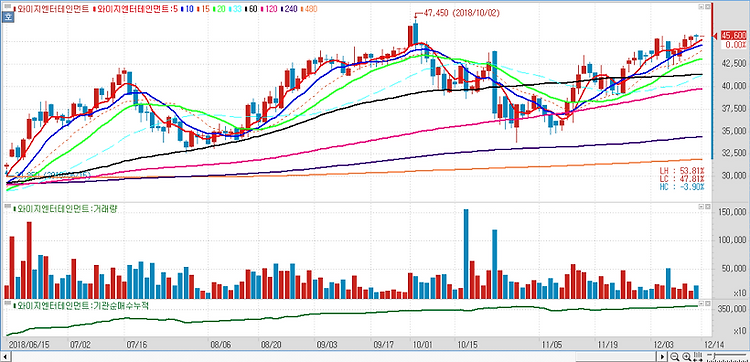Click the LC : 47.81% value
The width and height of the screenshot is (750, 362).
[682, 178]
